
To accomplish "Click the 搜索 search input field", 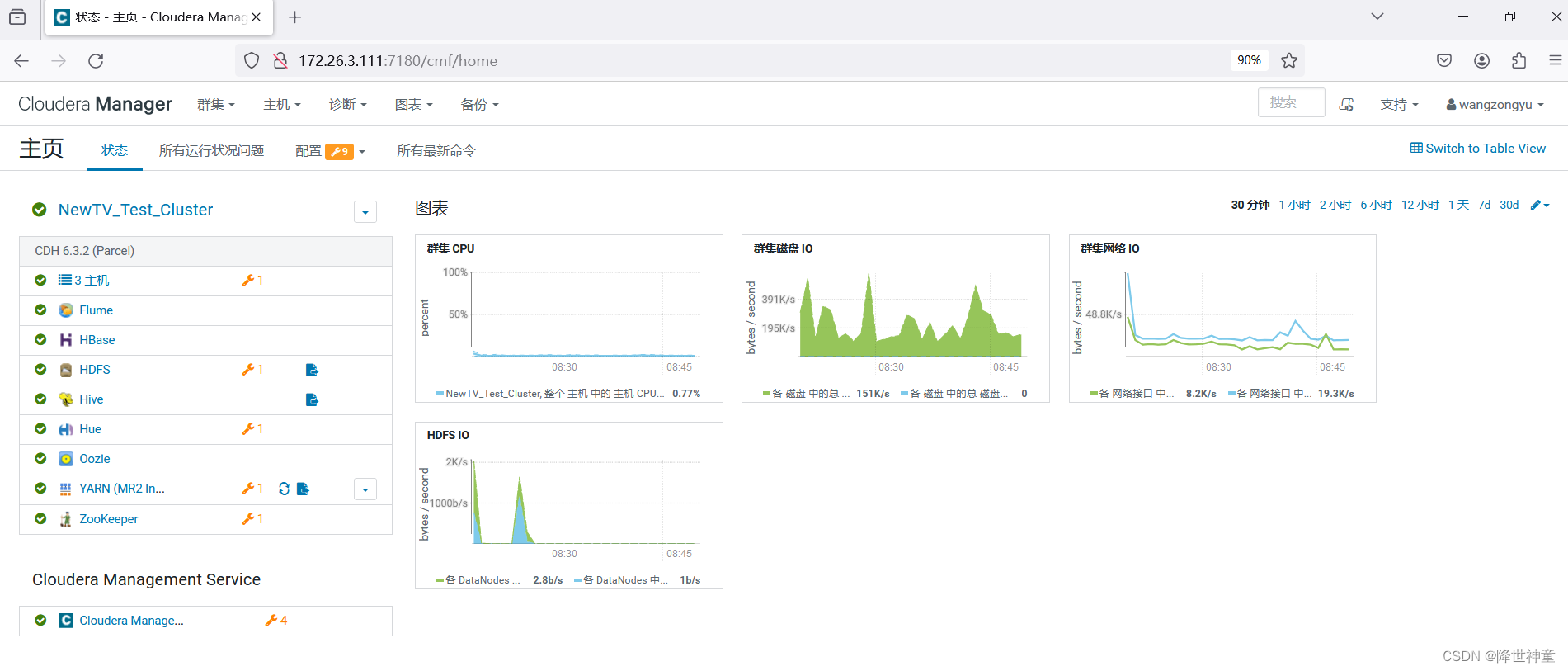I will 1291,102.
